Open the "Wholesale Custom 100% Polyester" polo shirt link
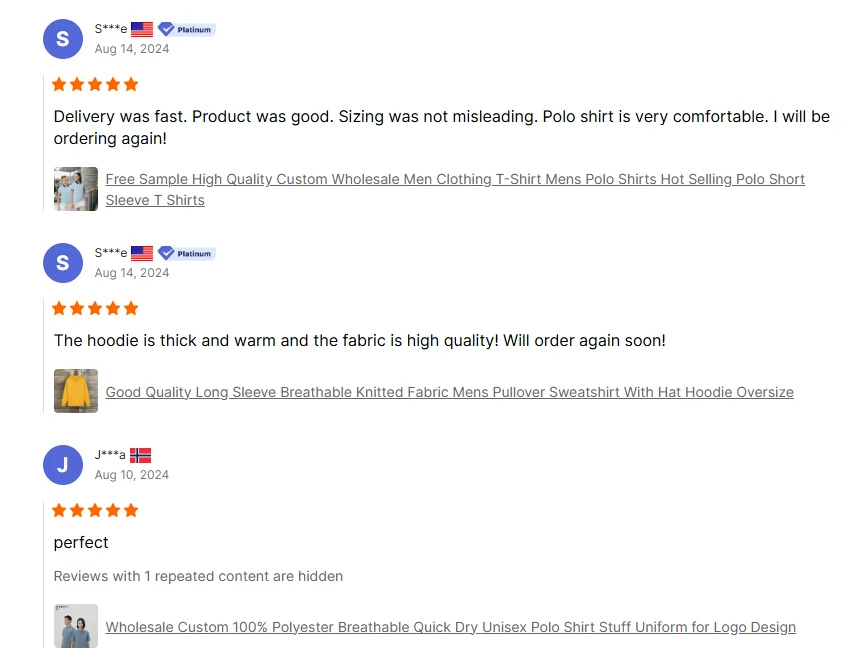The image size is (856, 664). [450, 628]
